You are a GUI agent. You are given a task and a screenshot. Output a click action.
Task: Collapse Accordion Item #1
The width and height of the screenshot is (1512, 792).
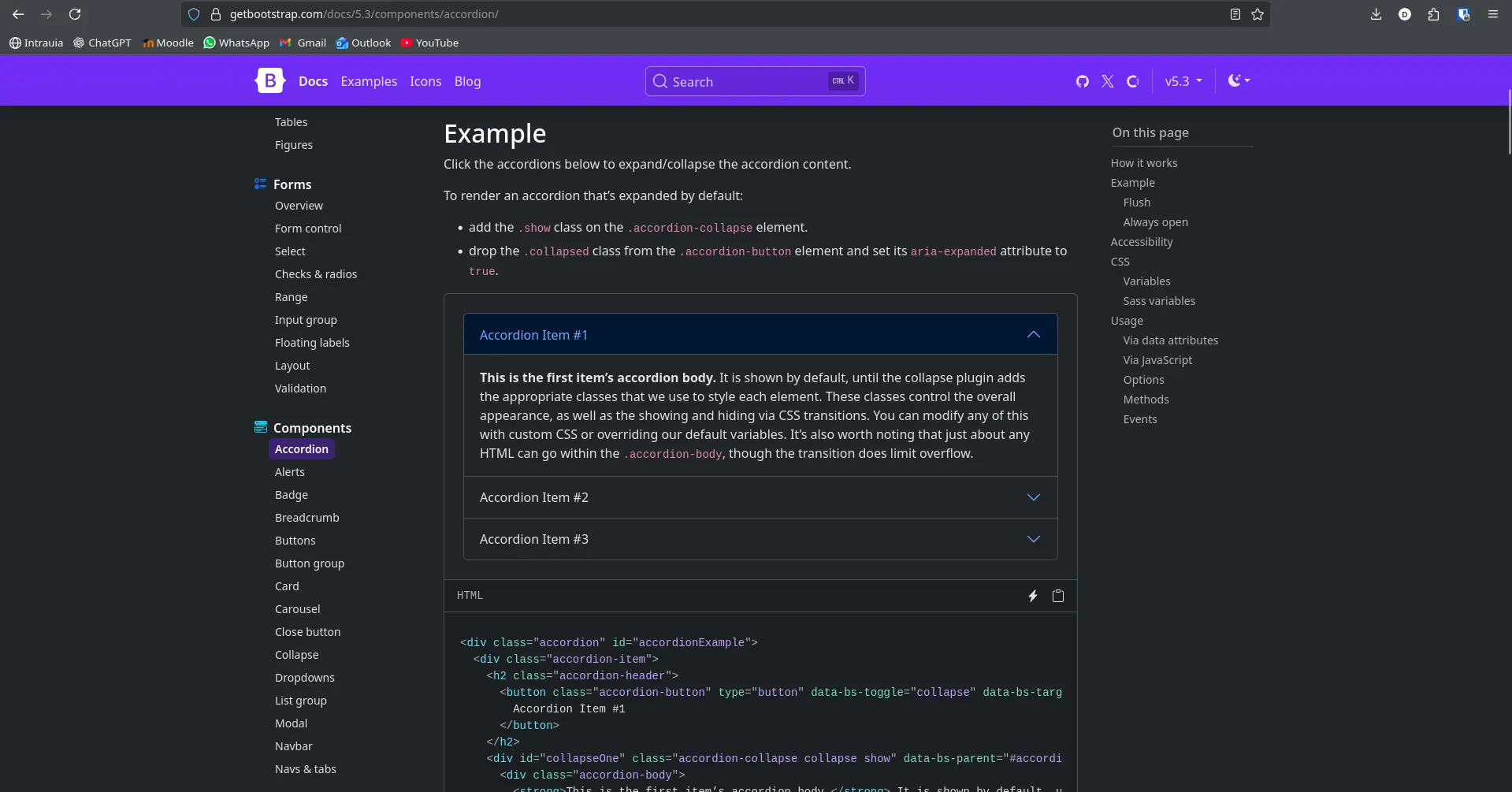(x=759, y=334)
